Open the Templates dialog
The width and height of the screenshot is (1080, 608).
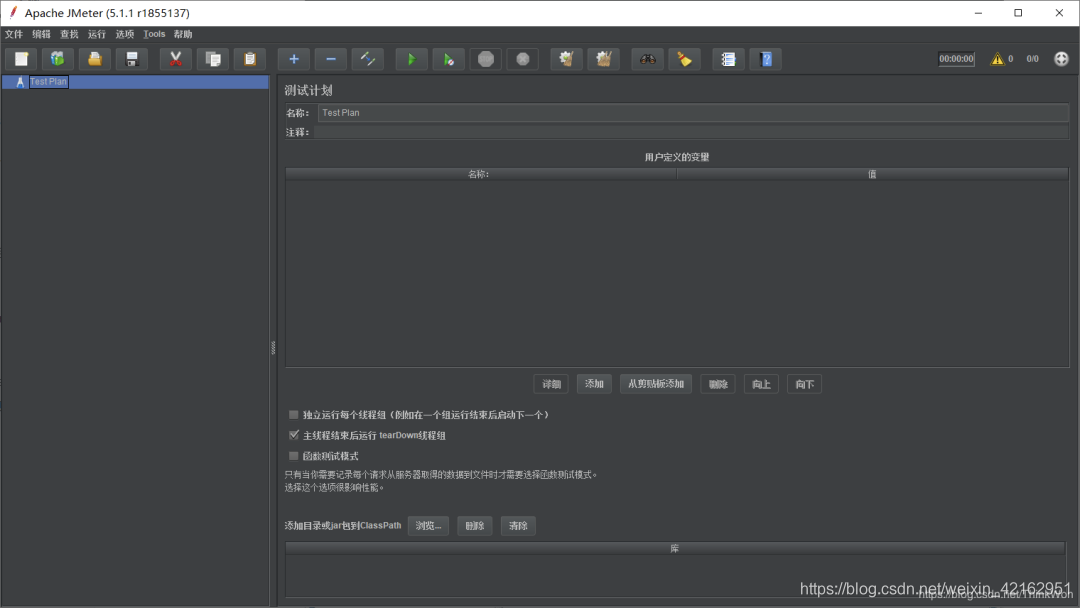[58, 59]
